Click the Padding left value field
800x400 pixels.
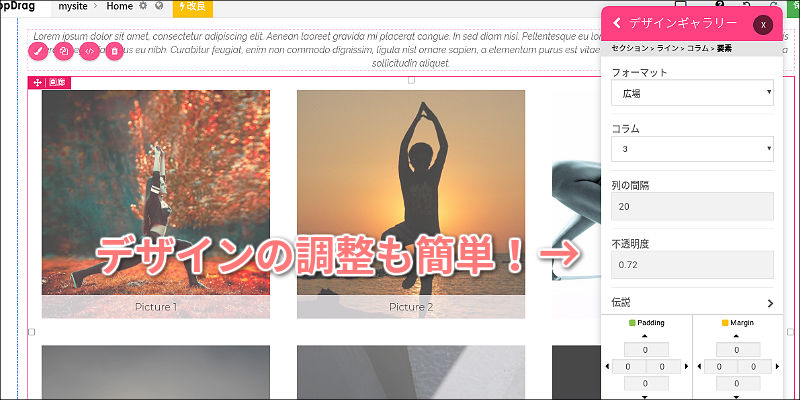(x=629, y=366)
